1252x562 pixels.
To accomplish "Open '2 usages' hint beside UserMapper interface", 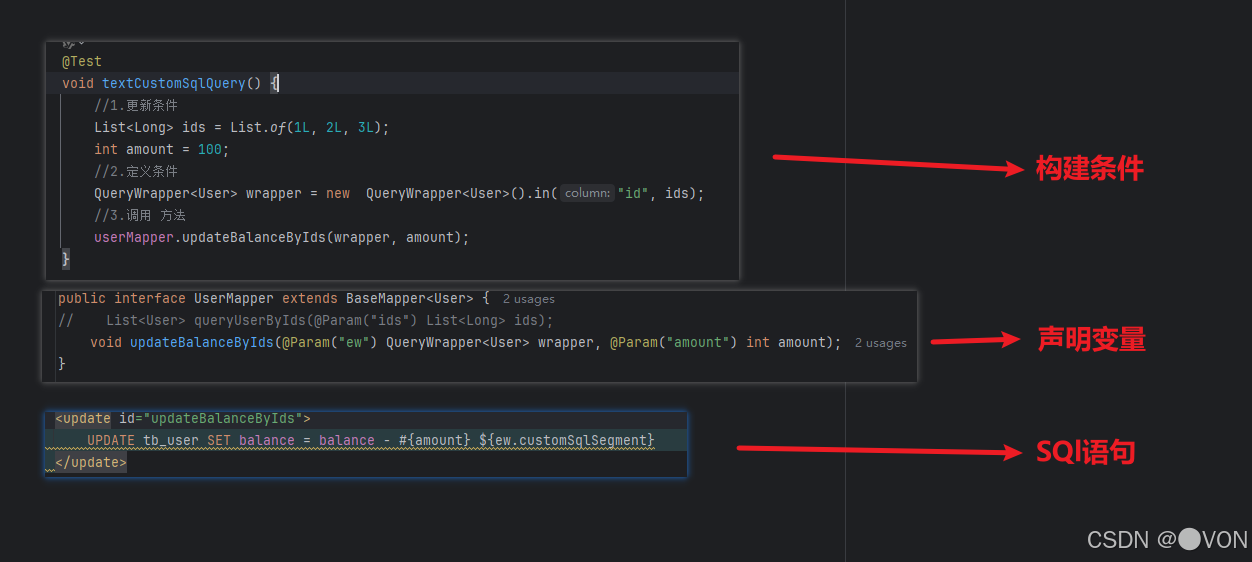I will [x=528, y=299].
